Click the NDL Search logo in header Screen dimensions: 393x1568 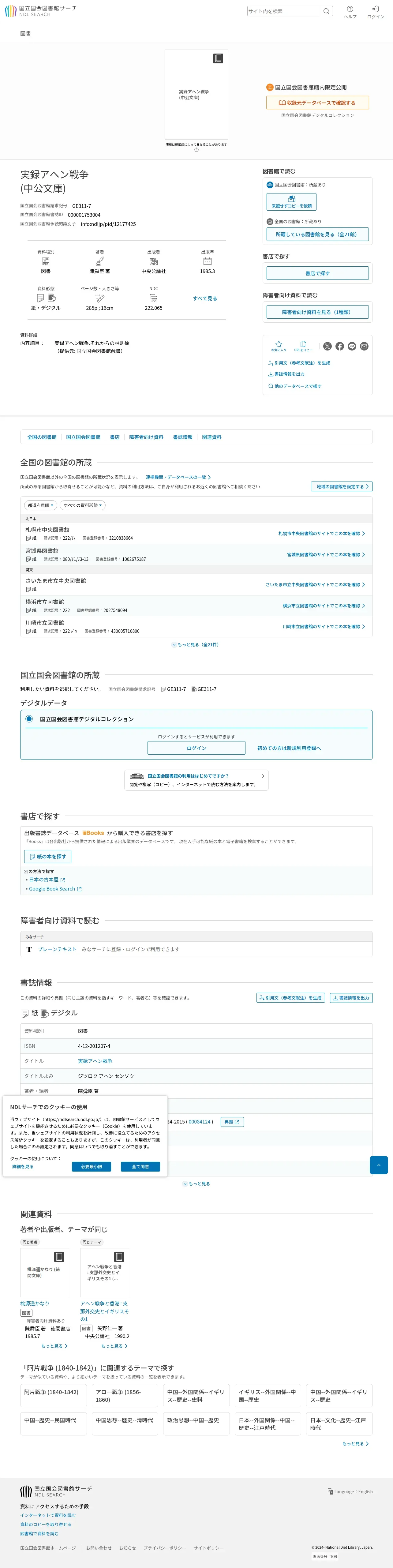(x=41, y=11)
